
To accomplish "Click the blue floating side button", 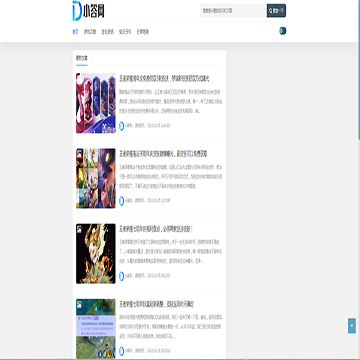I will point(352,326).
